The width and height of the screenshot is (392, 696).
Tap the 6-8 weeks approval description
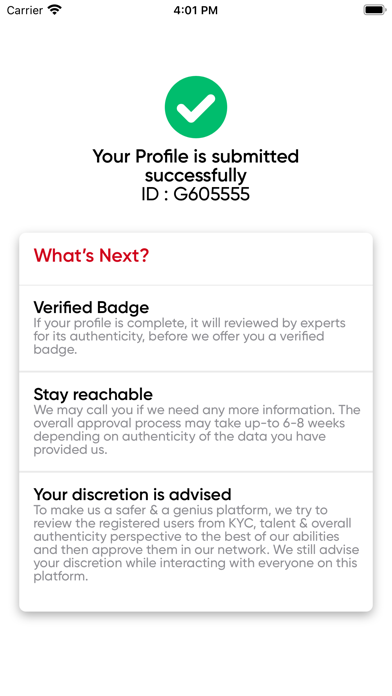point(197,429)
